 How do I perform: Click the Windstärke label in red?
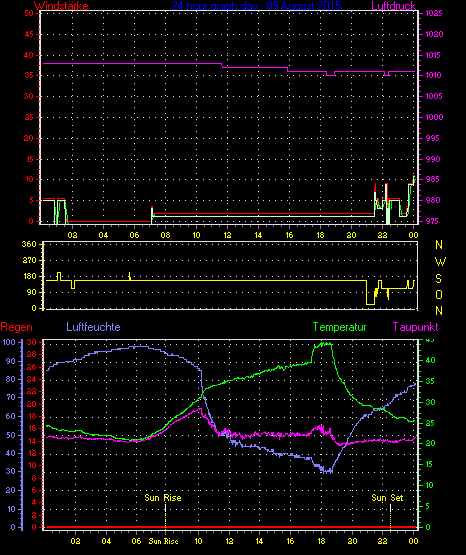point(61,5)
